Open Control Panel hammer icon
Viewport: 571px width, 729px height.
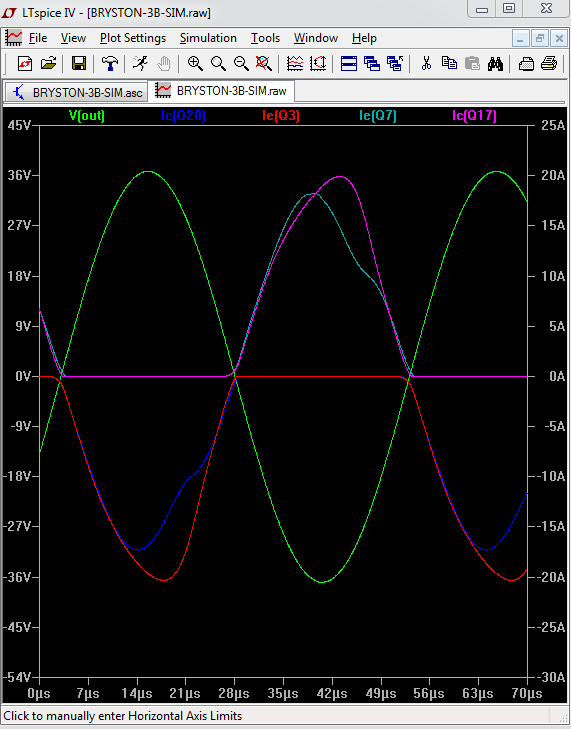[x=110, y=63]
